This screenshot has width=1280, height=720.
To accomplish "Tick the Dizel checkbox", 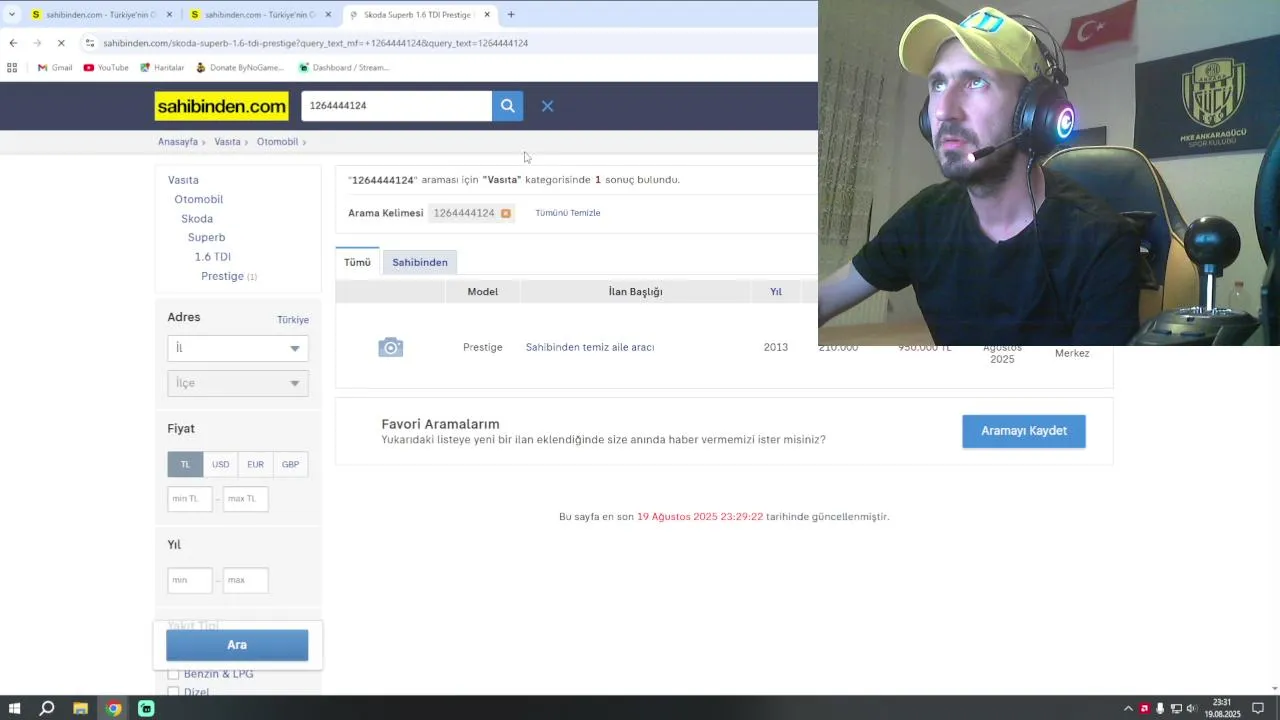I will pos(173,691).
